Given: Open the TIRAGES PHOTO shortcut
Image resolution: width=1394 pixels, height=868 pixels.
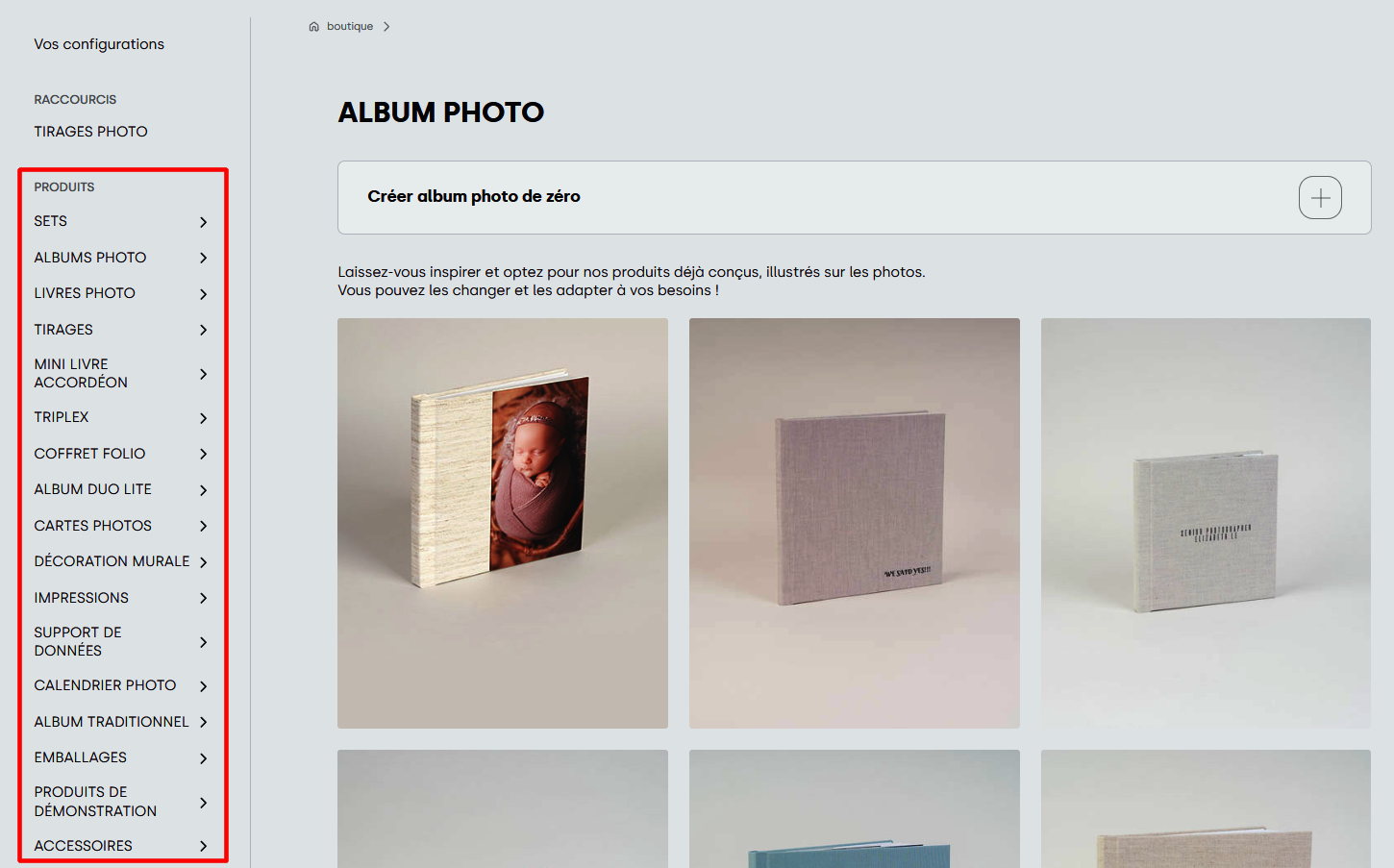Looking at the screenshot, I should [x=90, y=132].
